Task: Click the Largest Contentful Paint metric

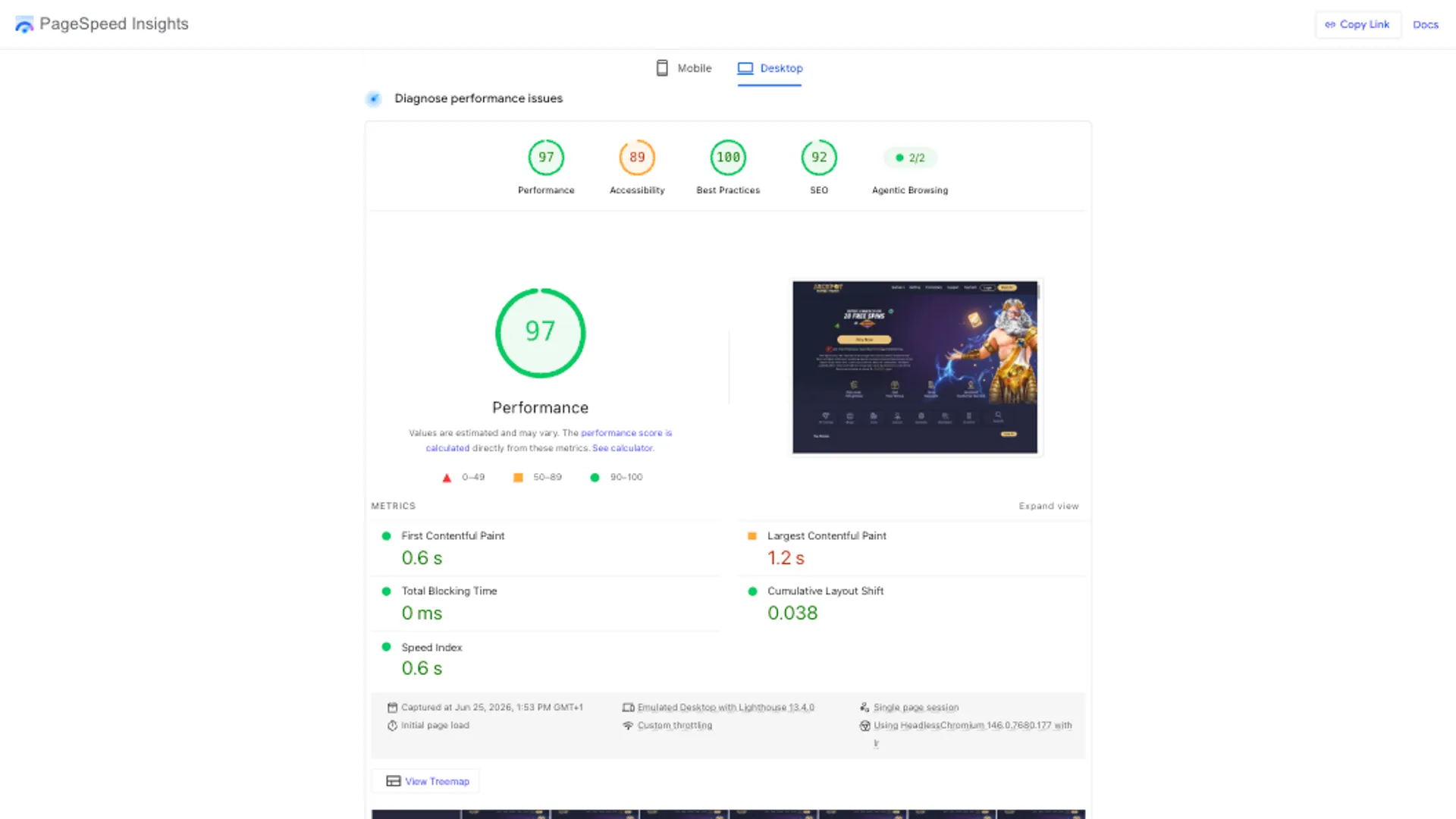Action: pos(912,548)
